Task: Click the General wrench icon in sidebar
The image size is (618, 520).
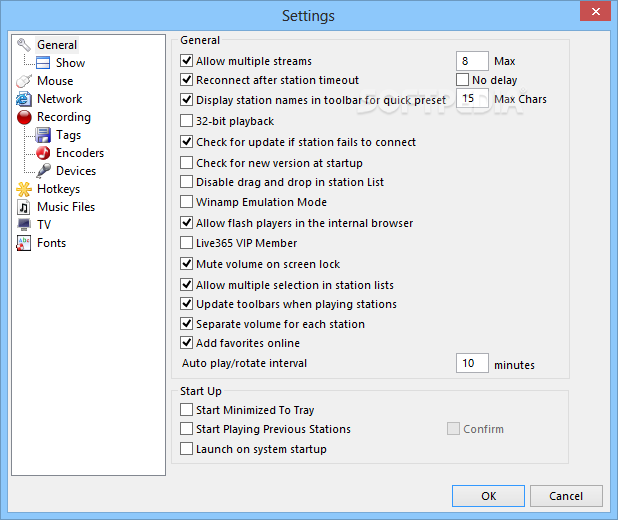Action: (x=24, y=45)
